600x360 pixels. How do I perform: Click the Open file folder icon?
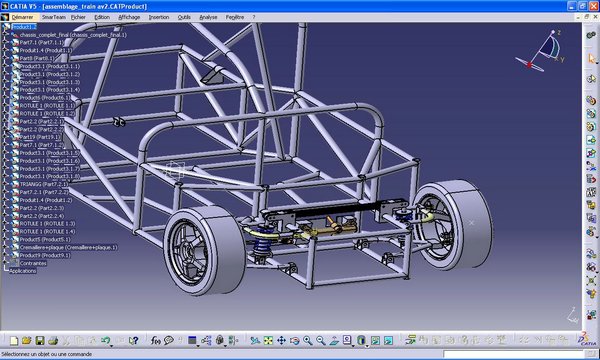(26, 340)
